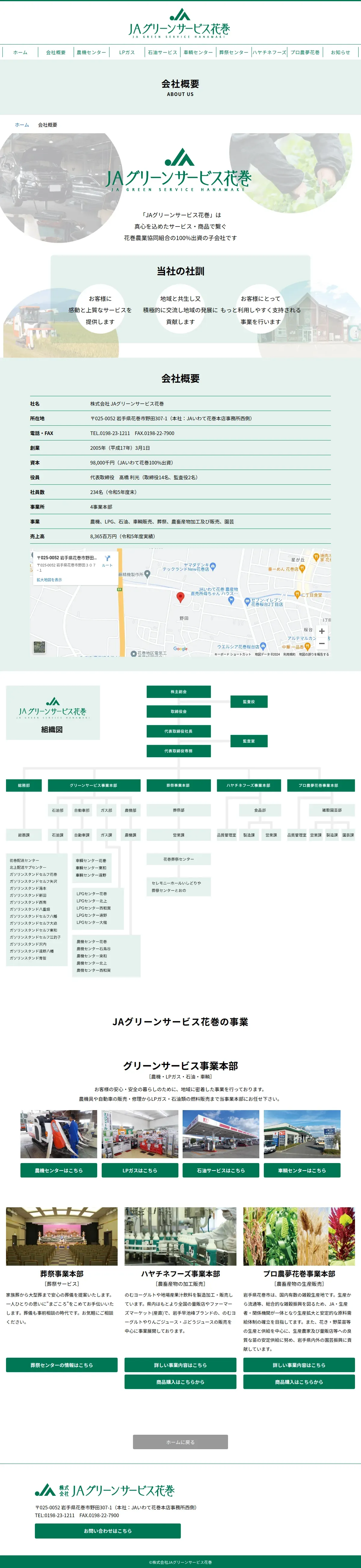Open the 会社概要 navigation item
The height and width of the screenshot is (1568, 361).
(56, 52)
